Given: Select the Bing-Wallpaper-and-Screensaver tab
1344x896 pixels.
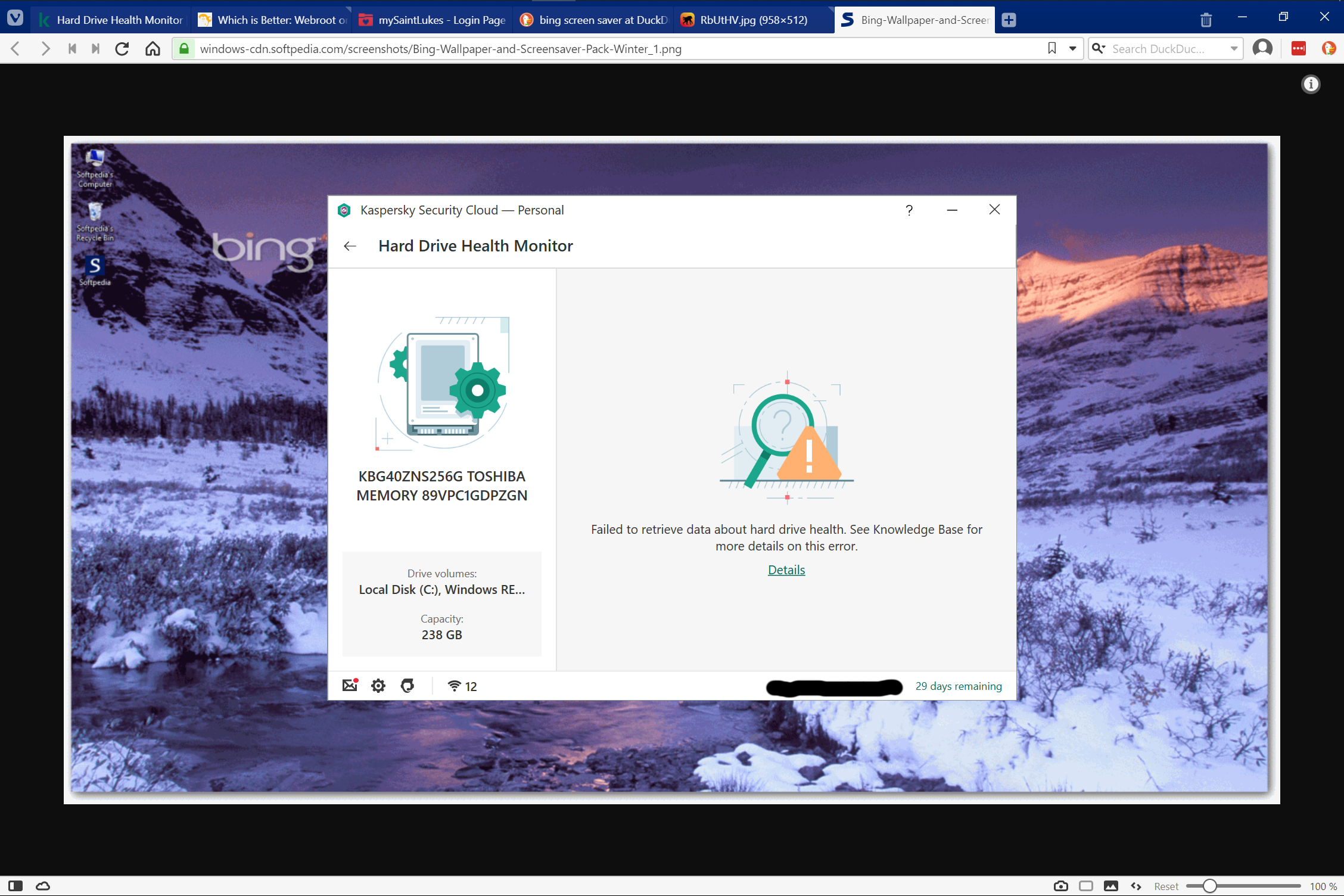Looking at the screenshot, I should (916, 20).
